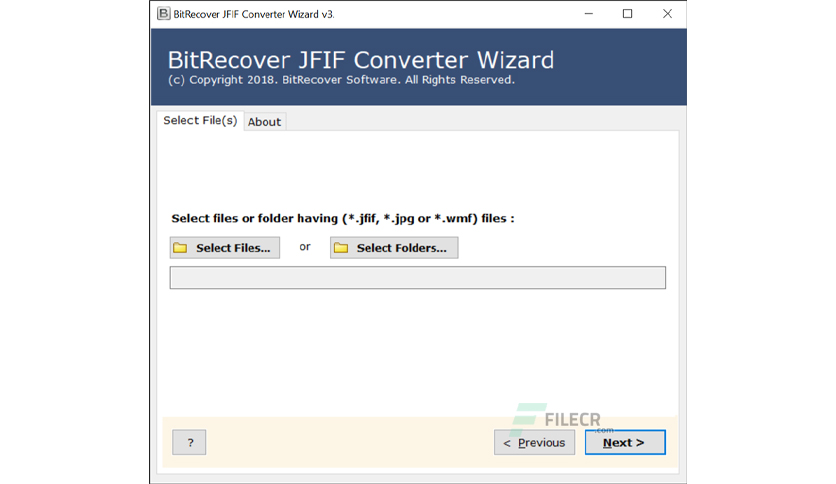Switch to the Select File(s) tab
This screenshot has height=484, width=836.
(x=200, y=120)
